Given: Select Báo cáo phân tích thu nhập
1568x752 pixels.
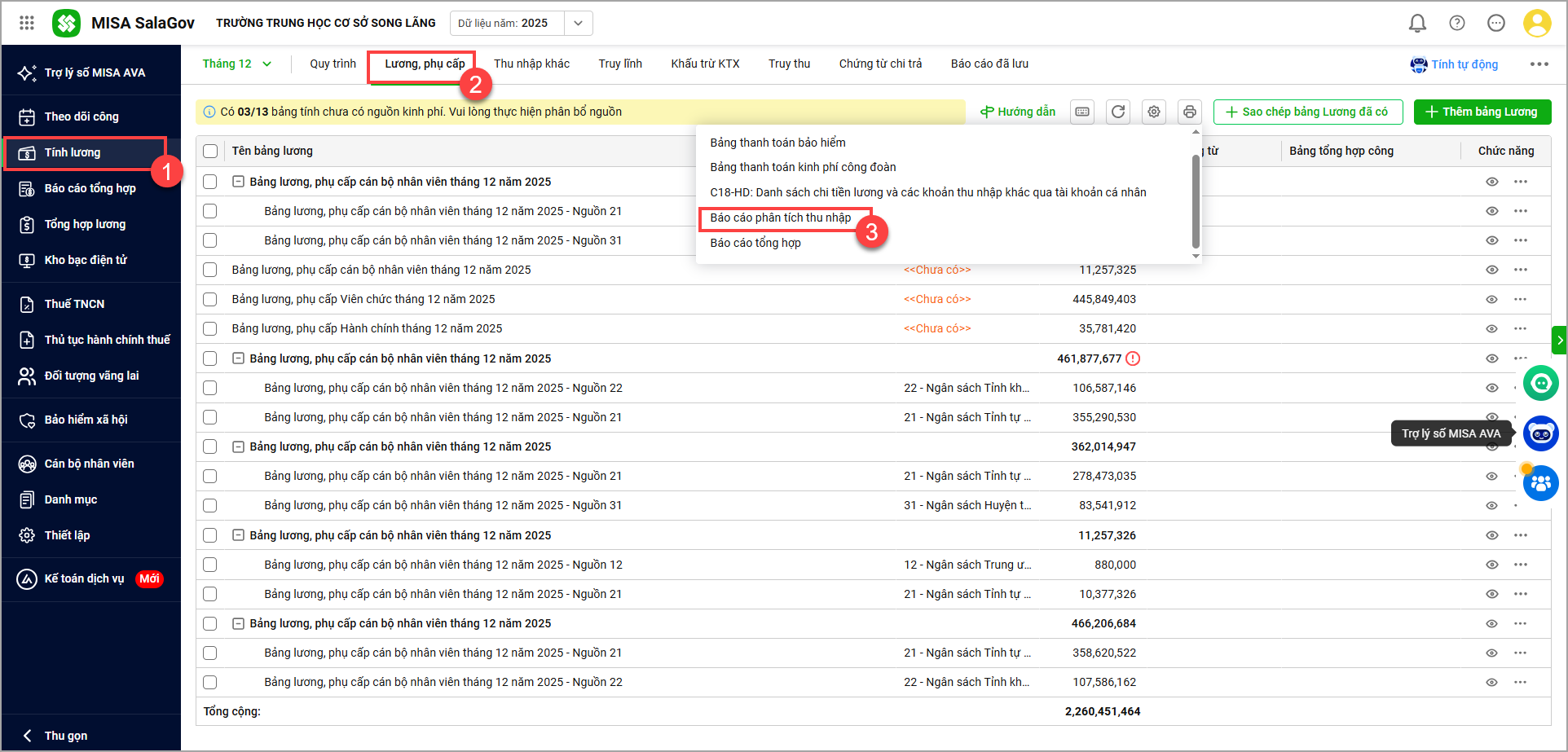Looking at the screenshot, I should 780,218.
